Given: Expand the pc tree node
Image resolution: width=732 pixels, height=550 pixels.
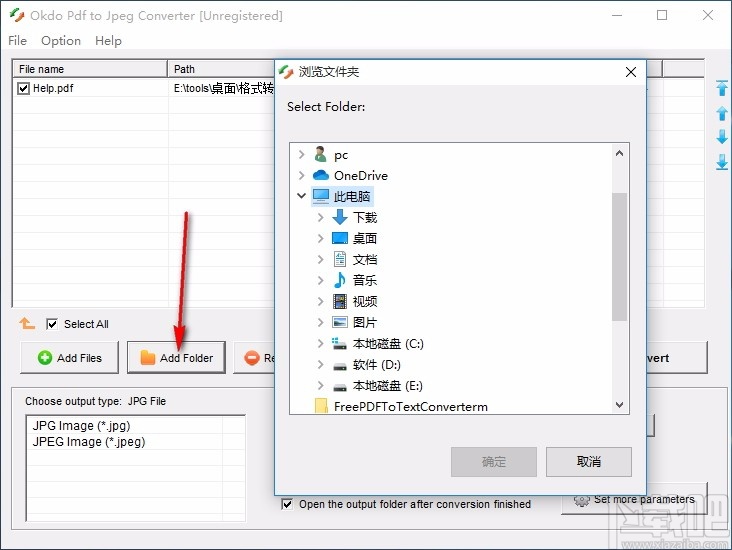Looking at the screenshot, I should coord(302,154).
